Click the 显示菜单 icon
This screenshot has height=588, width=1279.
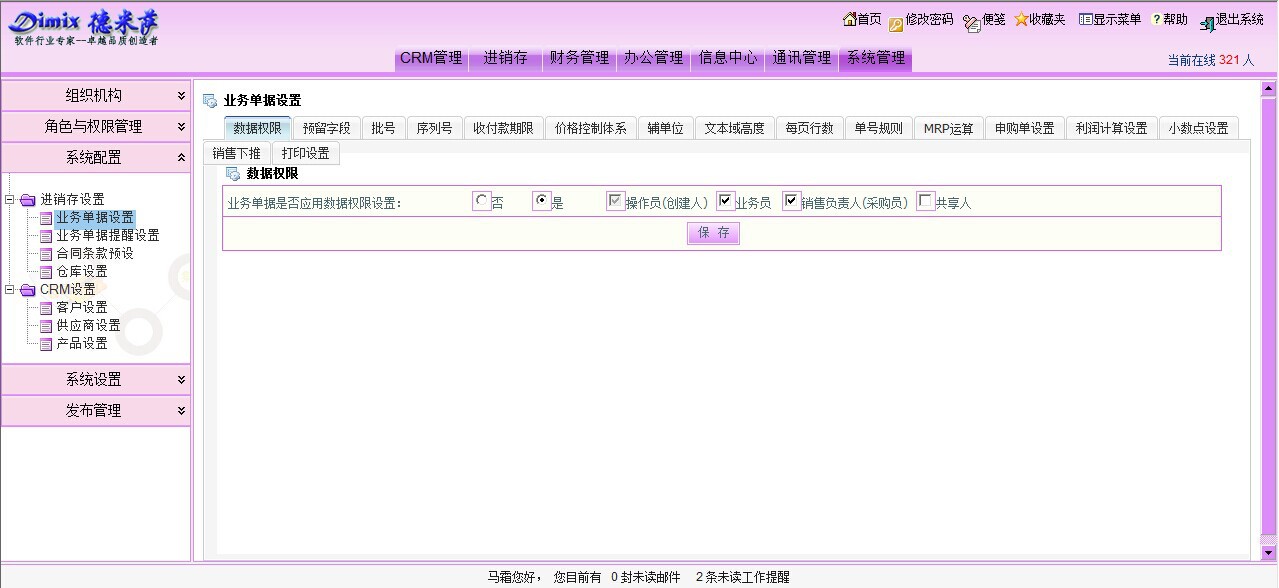[1085, 20]
